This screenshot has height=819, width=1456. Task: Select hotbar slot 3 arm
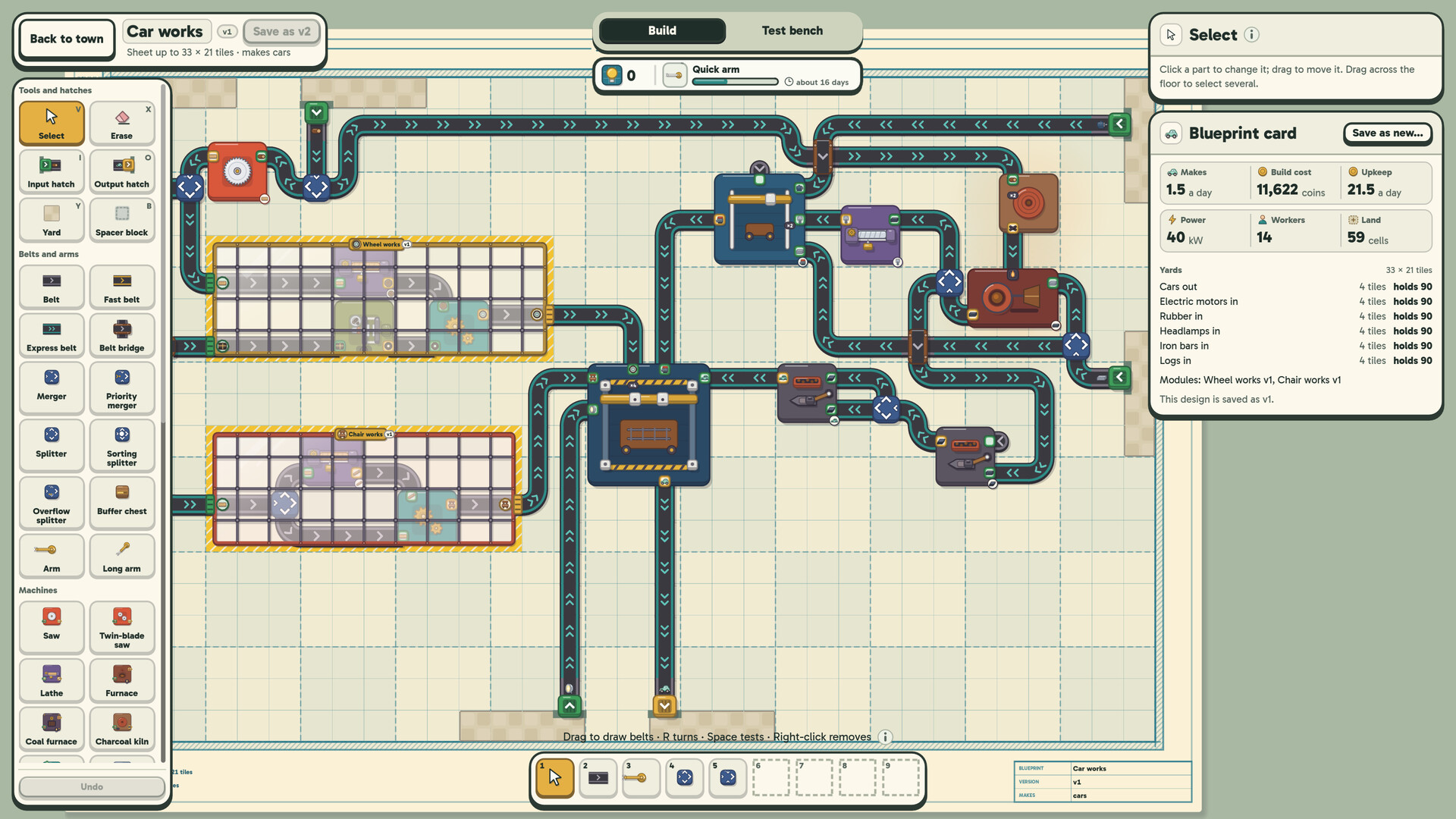click(642, 777)
